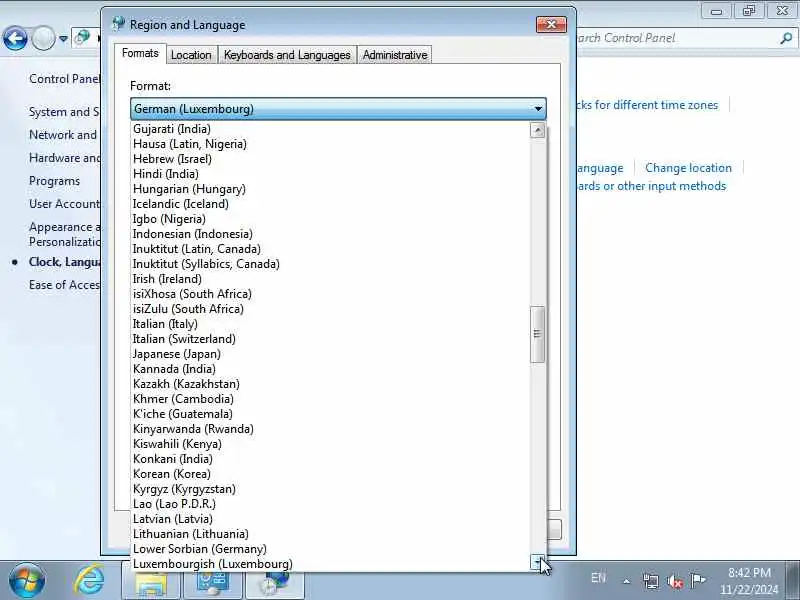The image size is (800, 600).
Task: Click the Forward arrow in Control Panel
Action: coord(43,38)
